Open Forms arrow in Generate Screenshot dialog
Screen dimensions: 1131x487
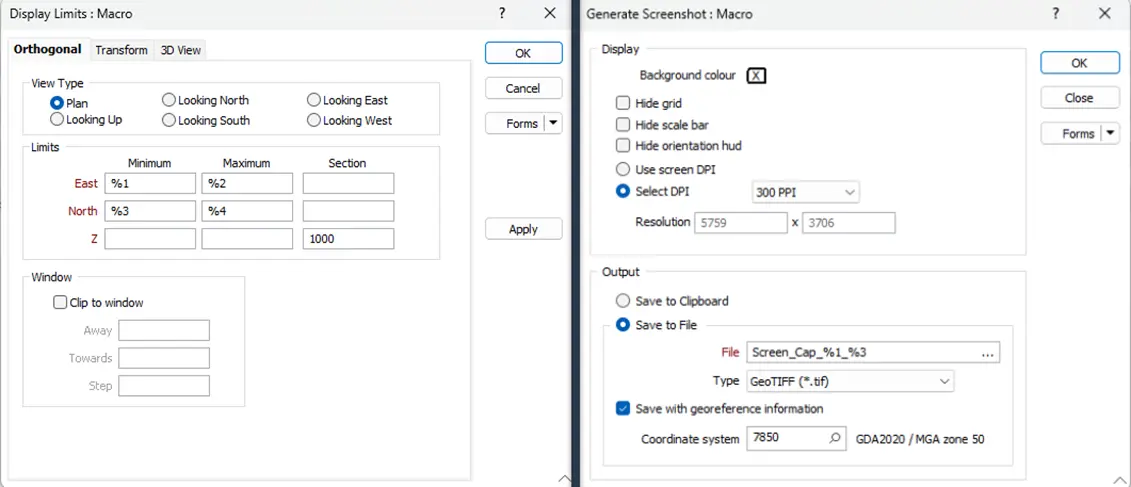click(x=1109, y=133)
